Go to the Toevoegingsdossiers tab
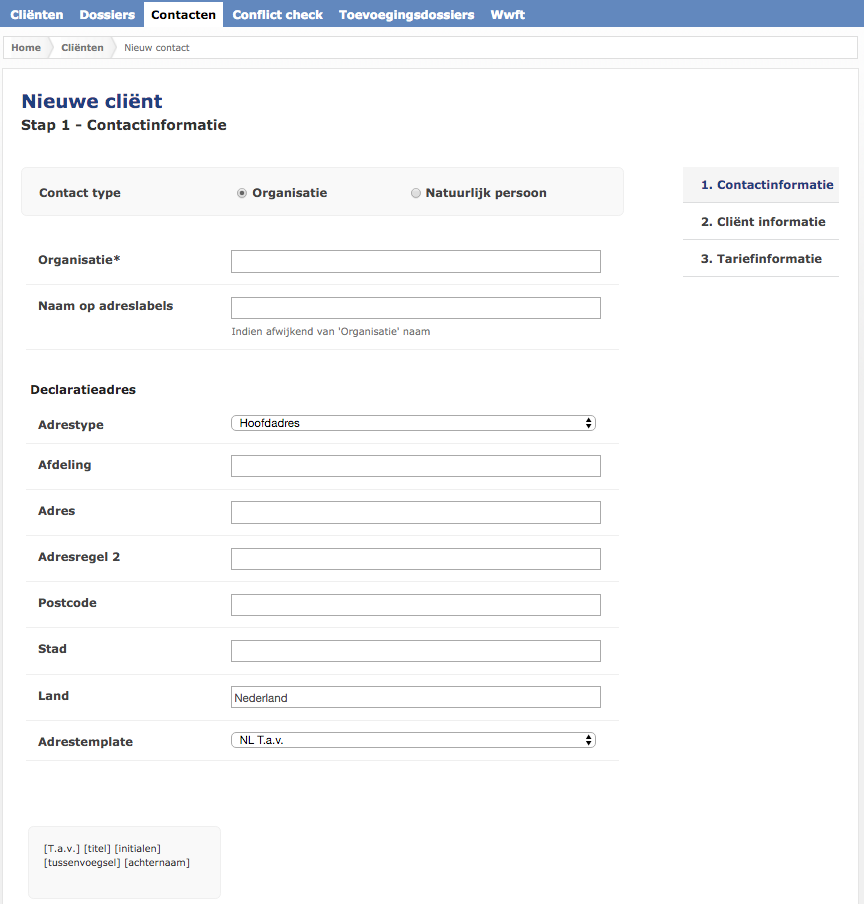Image resolution: width=864 pixels, height=904 pixels. (406, 14)
